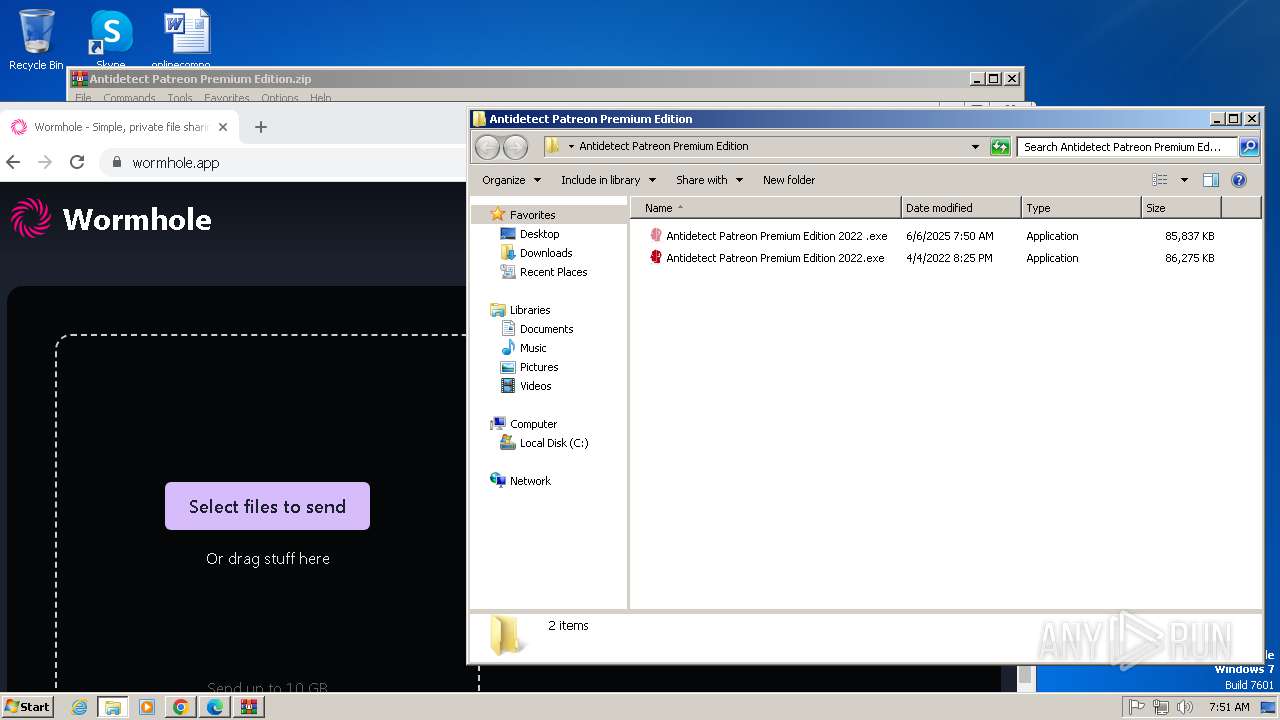Select Computer in navigation pane

pyautogui.click(x=533, y=424)
